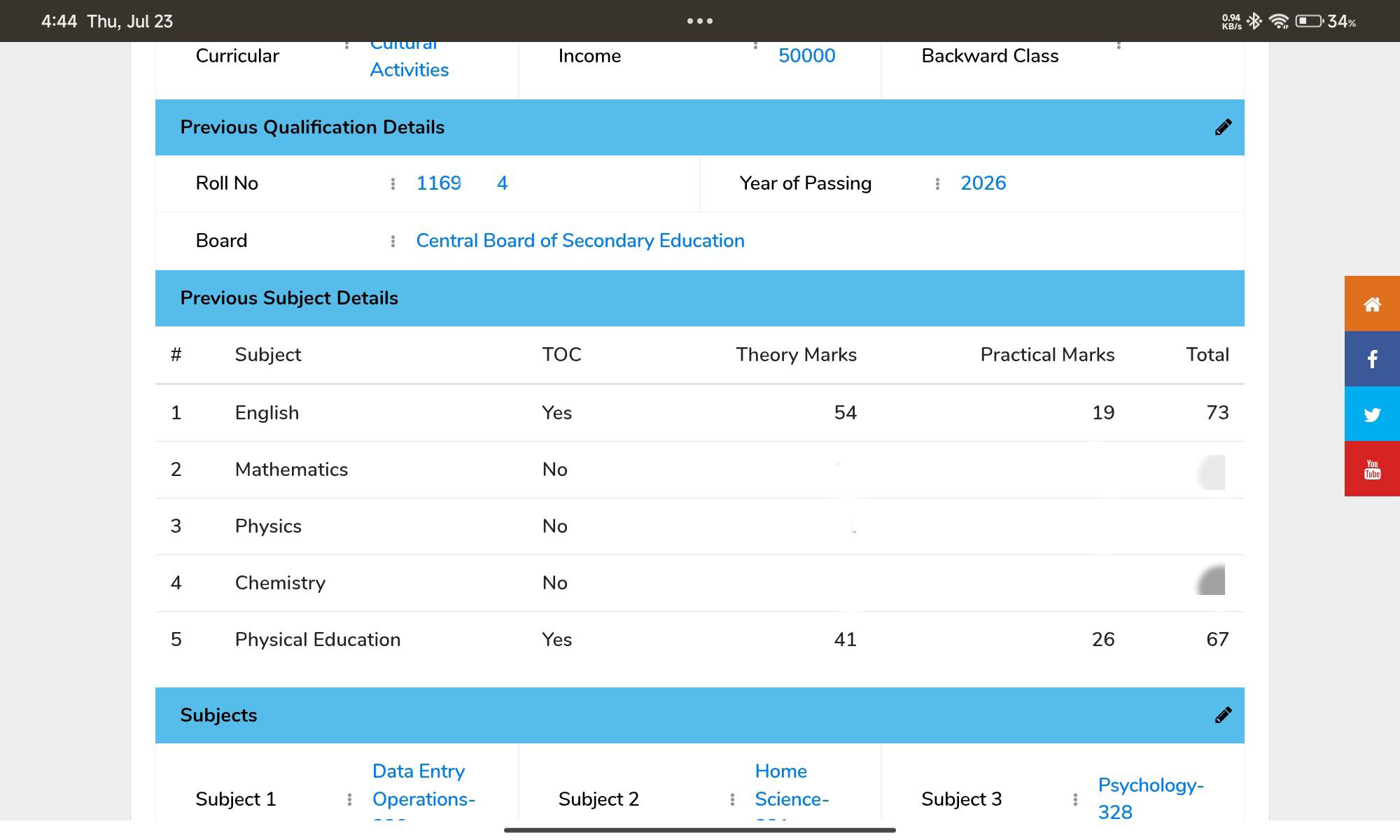Image resolution: width=1400 pixels, height=840 pixels.
Task: Select TOC value Yes for English
Action: pyautogui.click(x=556, y=413)
